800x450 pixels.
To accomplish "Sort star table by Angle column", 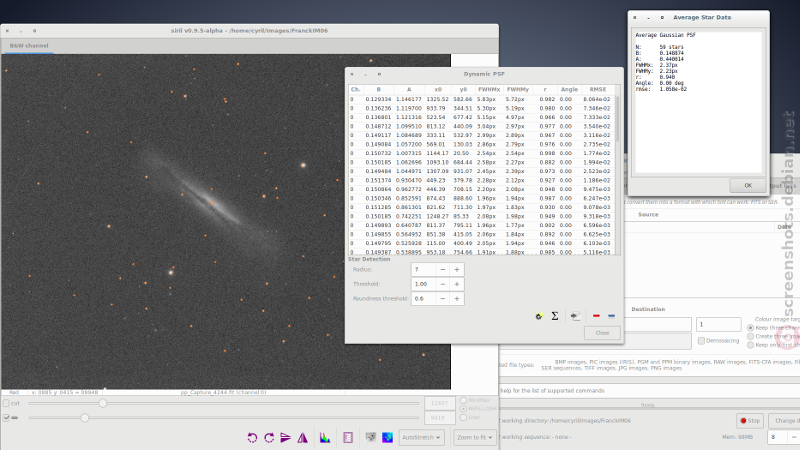I will (x=569, y=89).
